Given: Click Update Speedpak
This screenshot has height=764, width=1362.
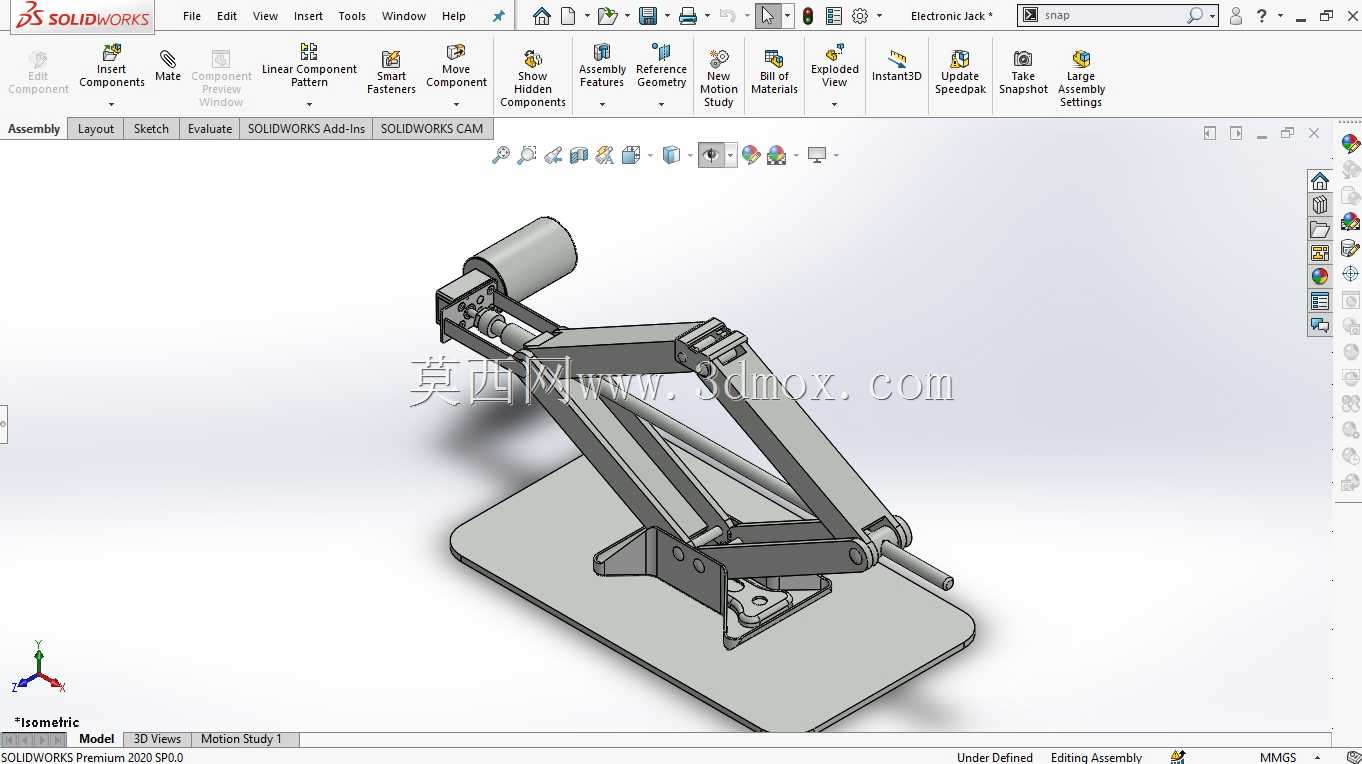Looking at the screenshot, I should [960, 73].
